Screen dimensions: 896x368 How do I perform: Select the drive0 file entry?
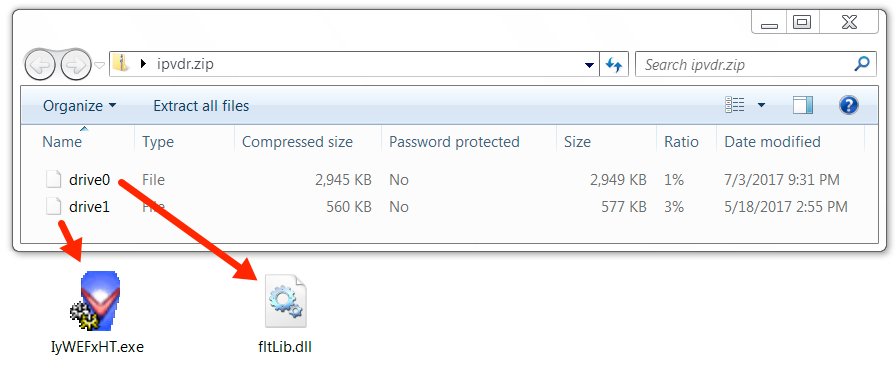coord(89,180)
